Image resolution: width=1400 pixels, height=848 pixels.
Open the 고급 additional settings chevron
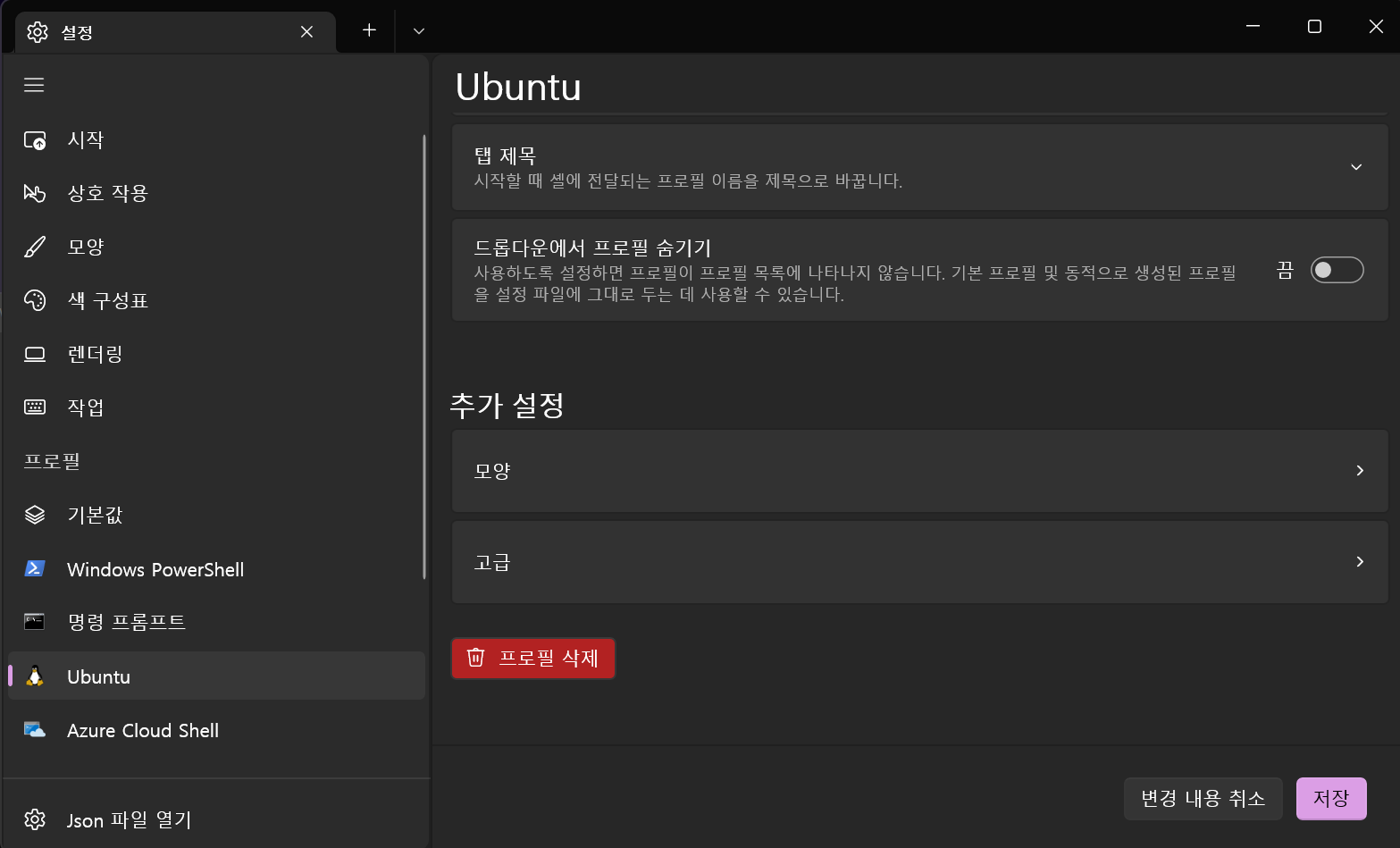[x=1360, y=561]
